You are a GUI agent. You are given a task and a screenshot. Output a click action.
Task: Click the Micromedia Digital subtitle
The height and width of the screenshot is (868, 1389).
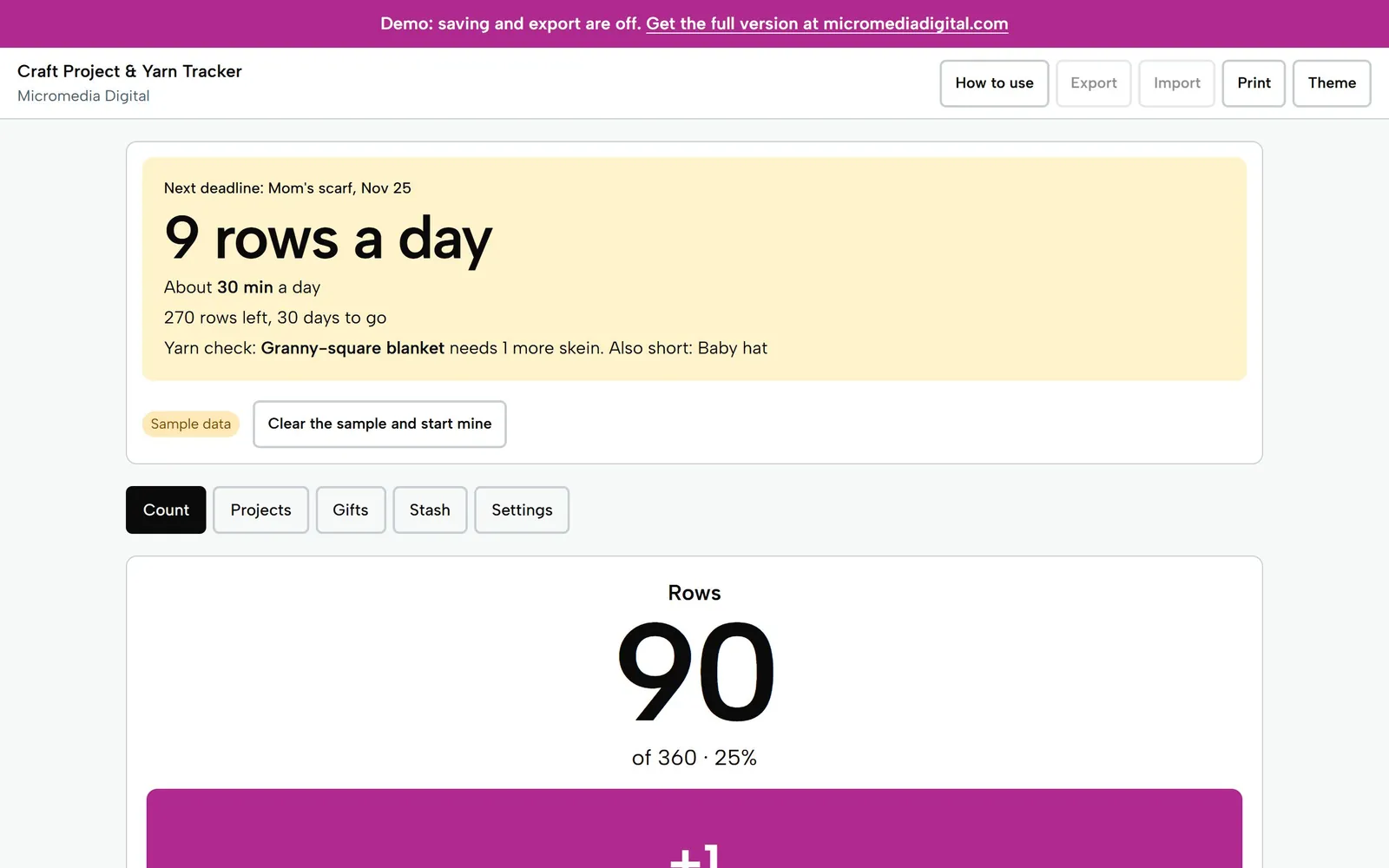click(83, 95)
